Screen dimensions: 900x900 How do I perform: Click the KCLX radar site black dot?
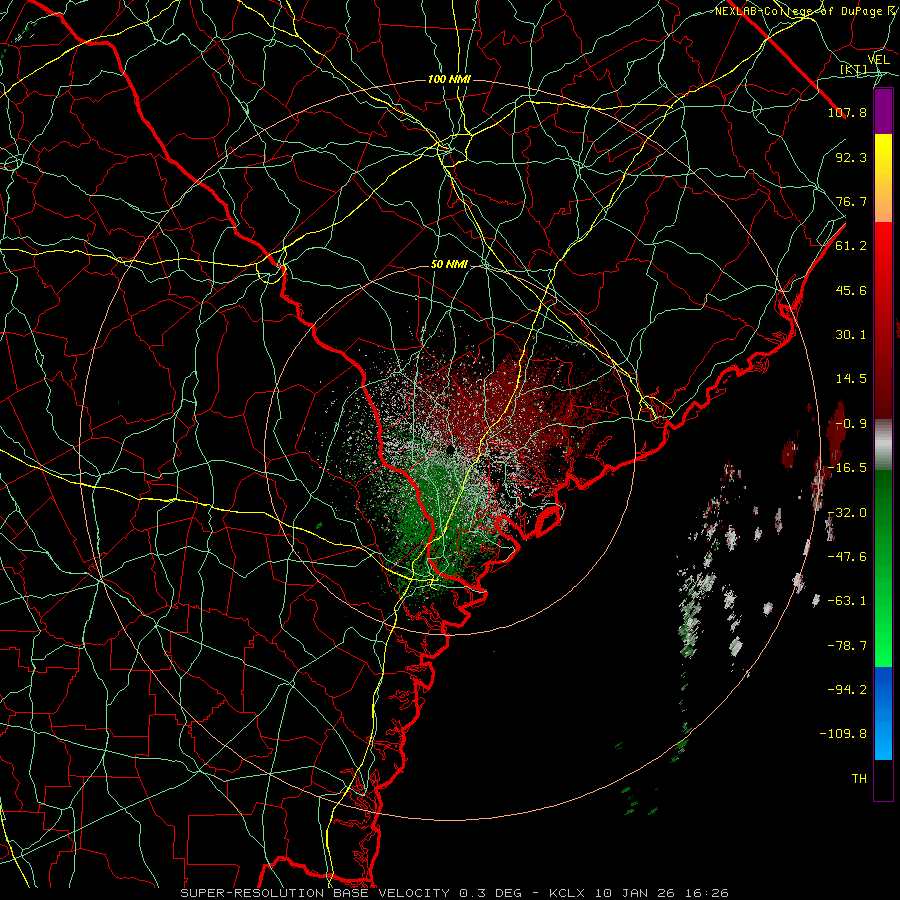click(x=451, y=449)
